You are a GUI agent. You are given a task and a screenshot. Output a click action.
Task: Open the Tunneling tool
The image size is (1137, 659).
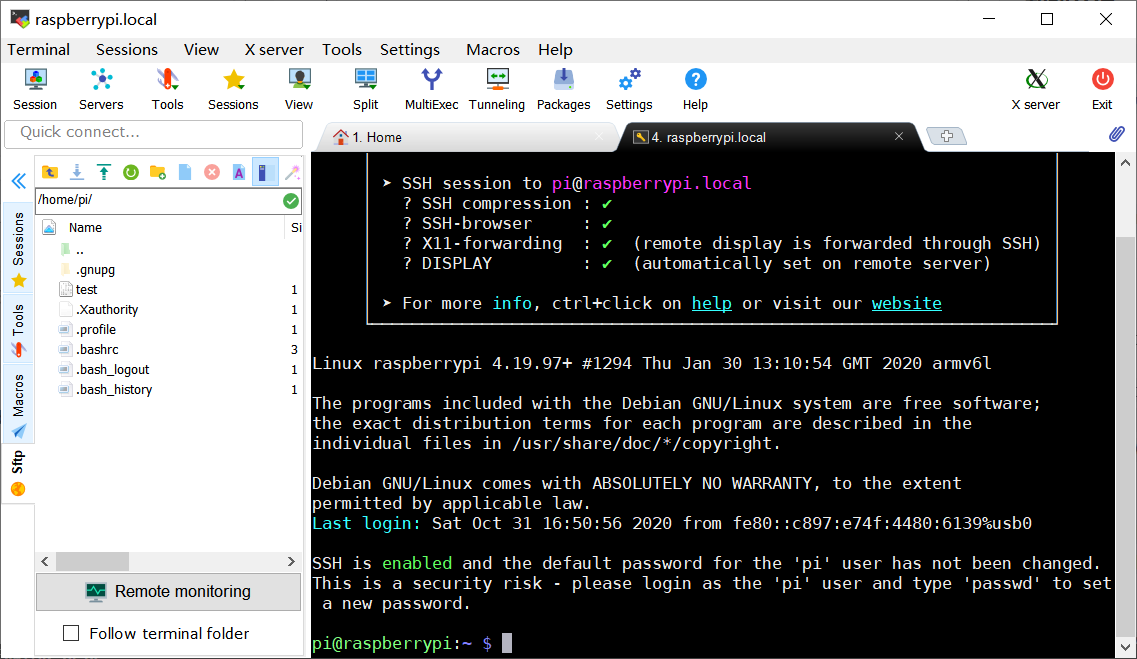[497, 89]
